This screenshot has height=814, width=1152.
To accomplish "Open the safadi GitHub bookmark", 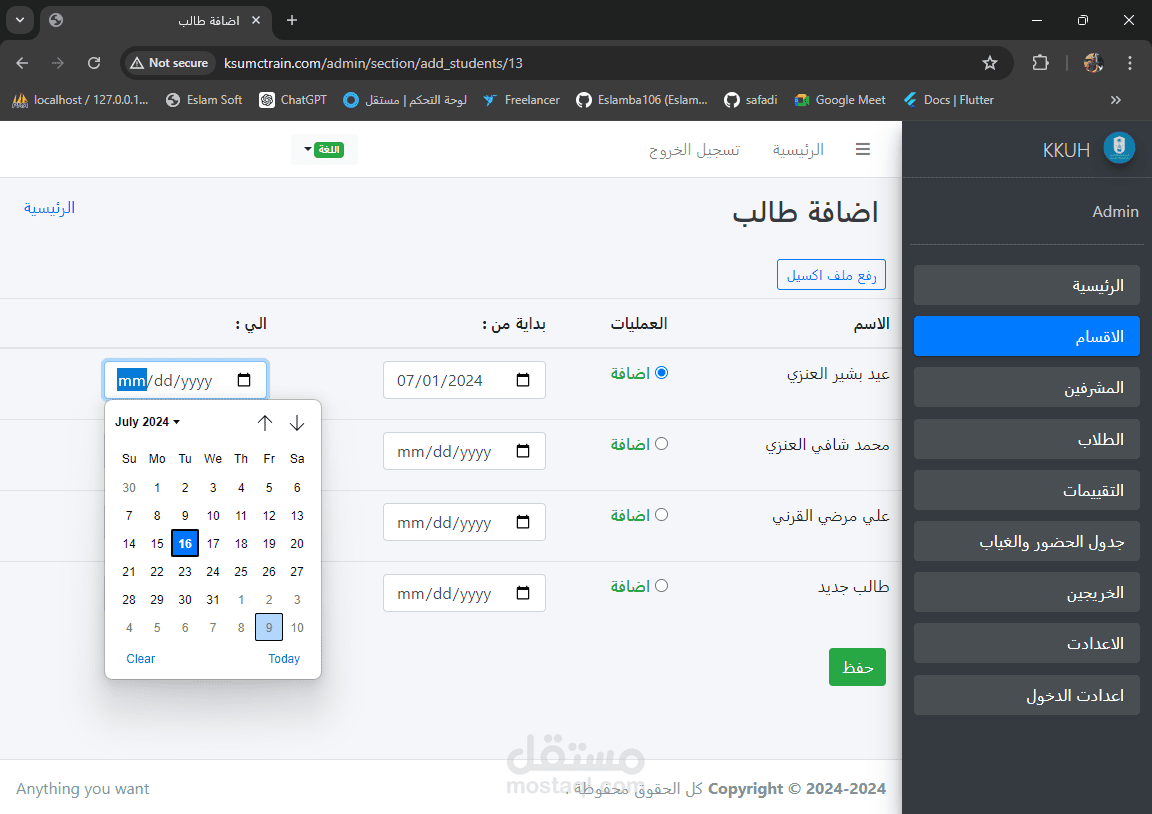I will [x=750, y=100].
